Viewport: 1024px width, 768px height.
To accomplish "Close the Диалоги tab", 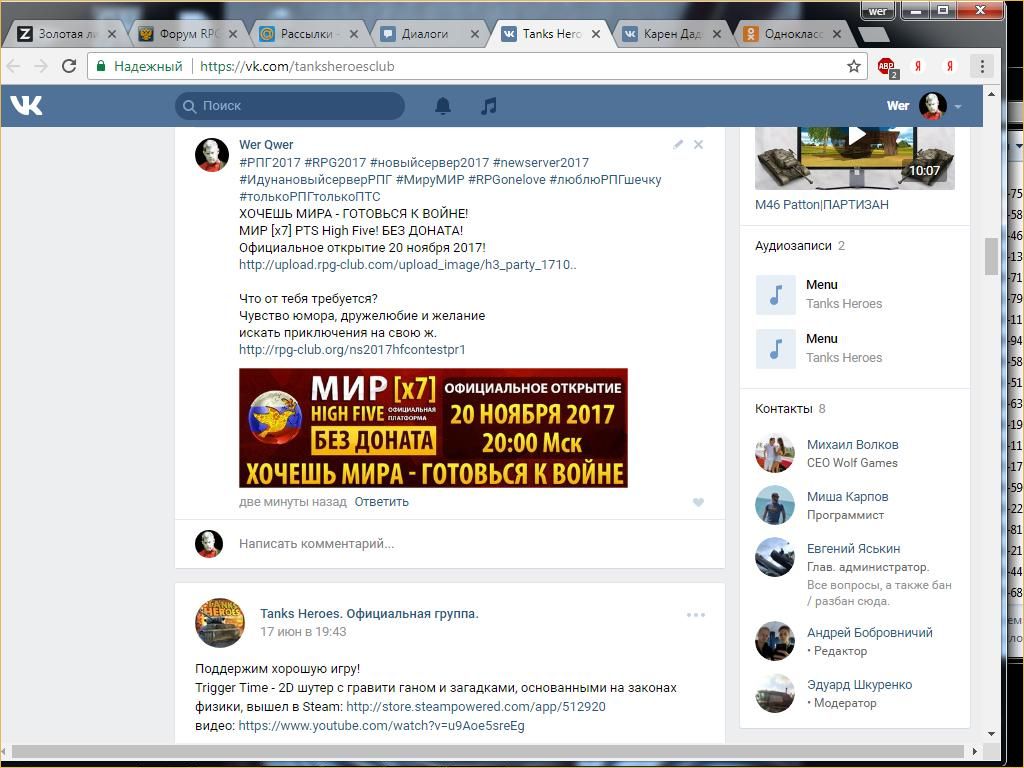I will point(475,34).
